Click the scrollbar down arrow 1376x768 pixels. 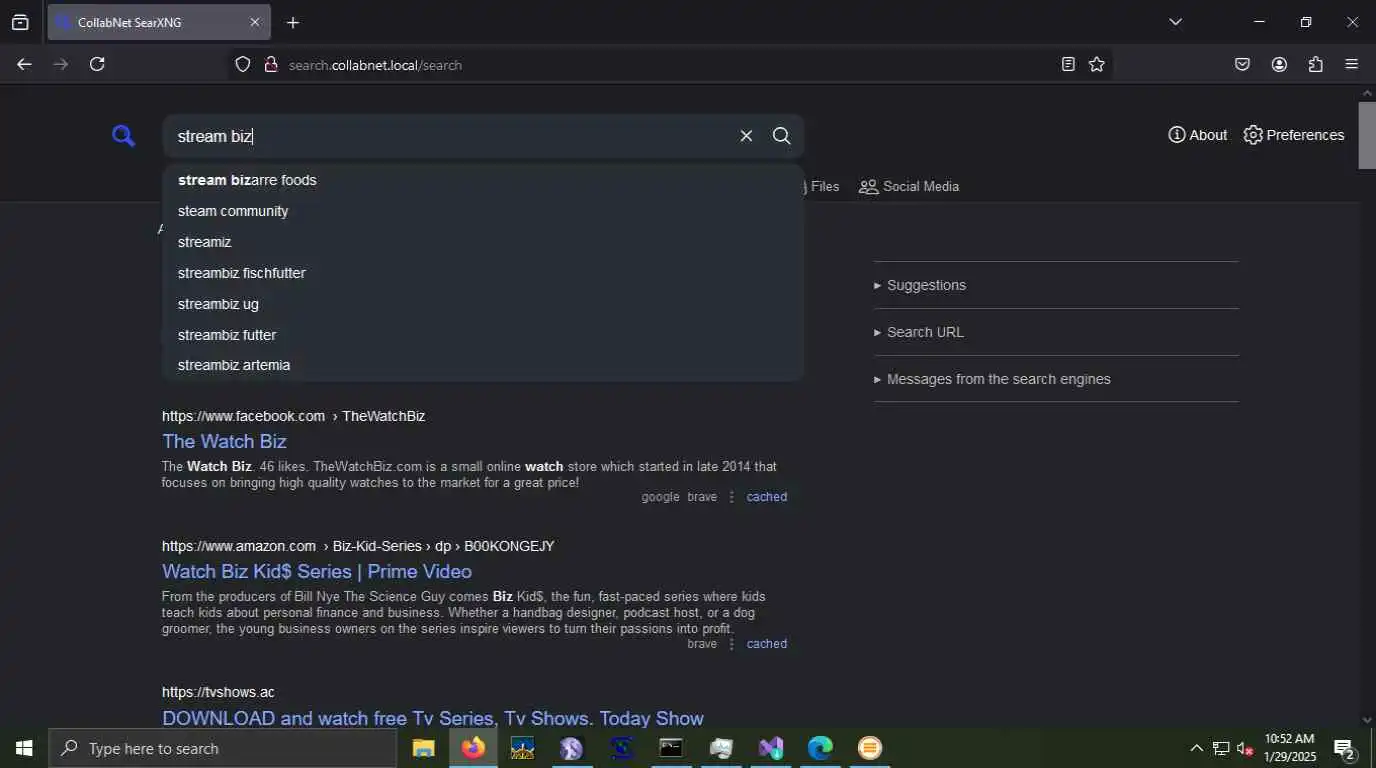click(x=1367, y=719)
